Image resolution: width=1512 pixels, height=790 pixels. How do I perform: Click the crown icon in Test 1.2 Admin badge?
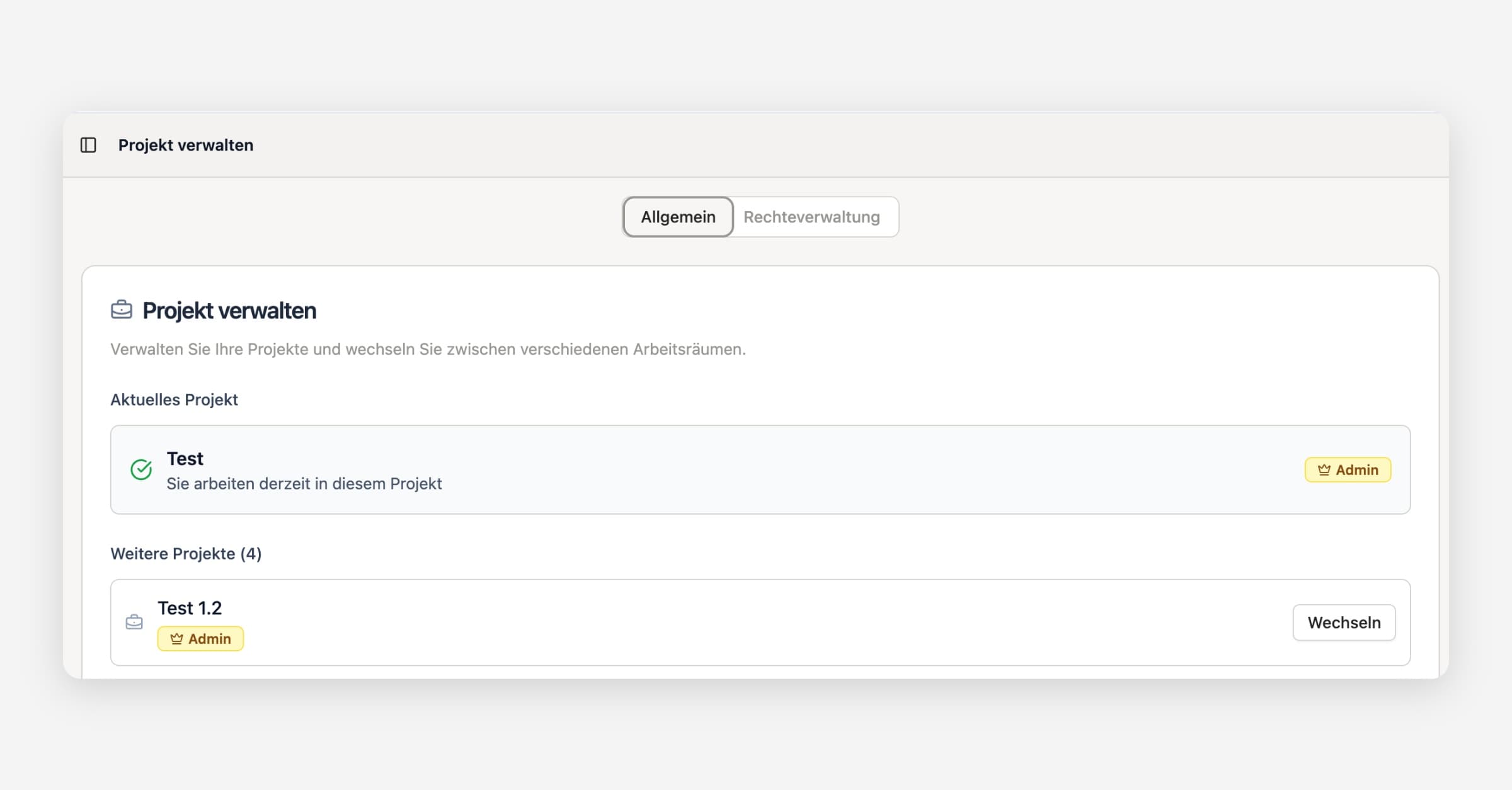coord(176,639)
